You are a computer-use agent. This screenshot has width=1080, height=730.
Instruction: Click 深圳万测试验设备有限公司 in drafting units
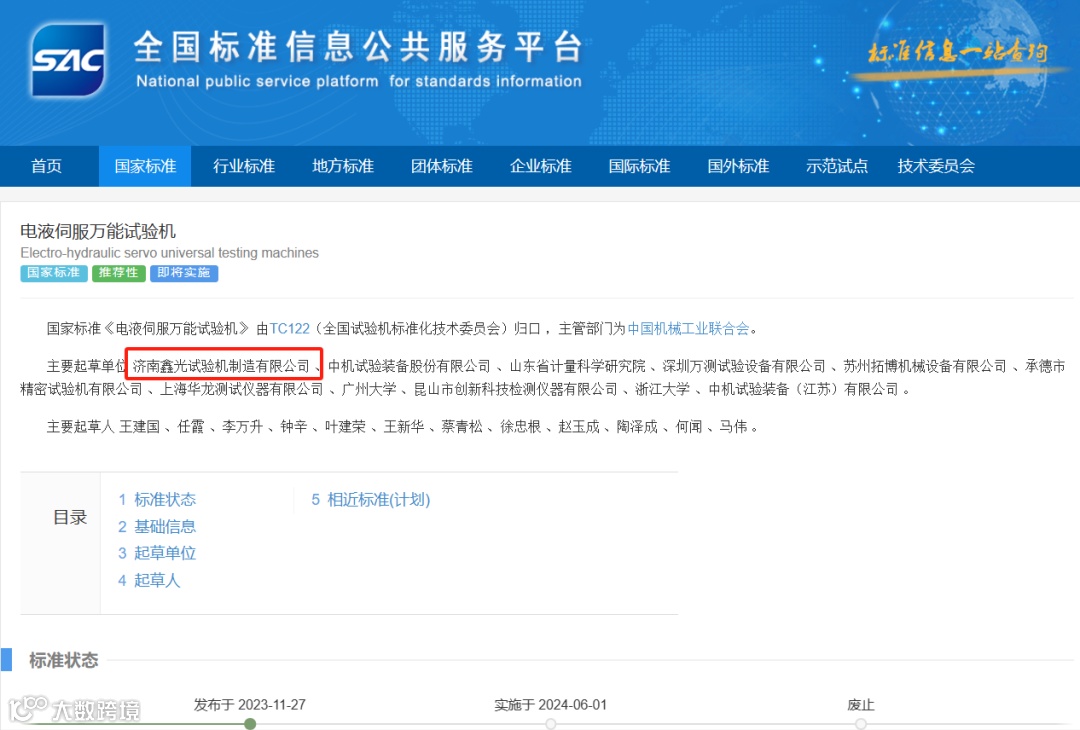pos(744,366)
